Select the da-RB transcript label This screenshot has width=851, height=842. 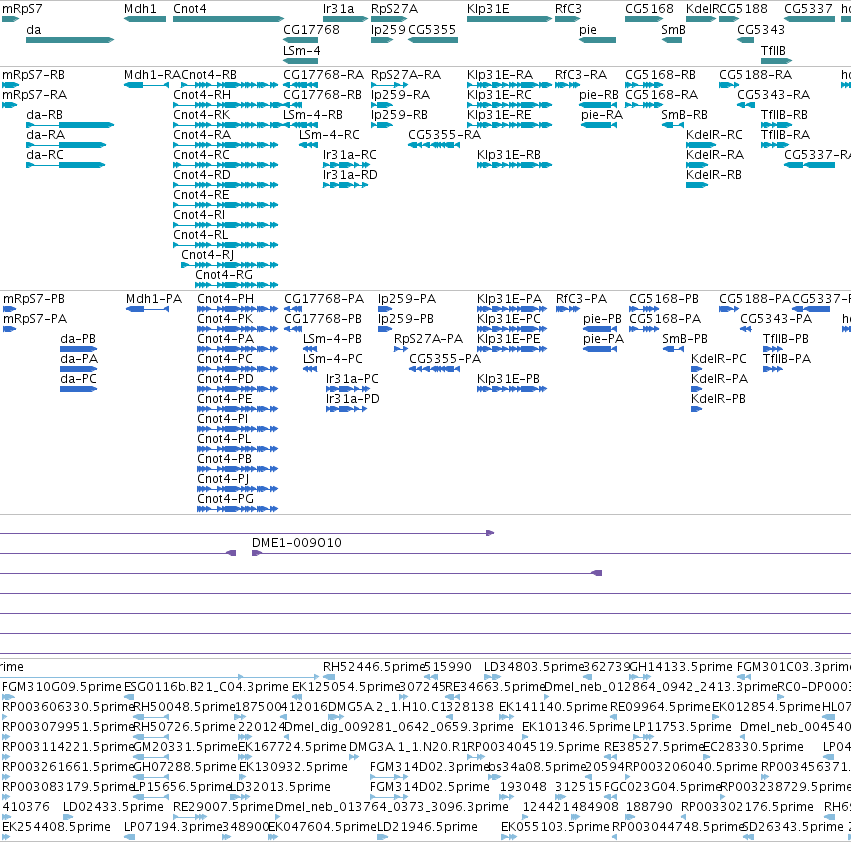click(x=45, y=115)
